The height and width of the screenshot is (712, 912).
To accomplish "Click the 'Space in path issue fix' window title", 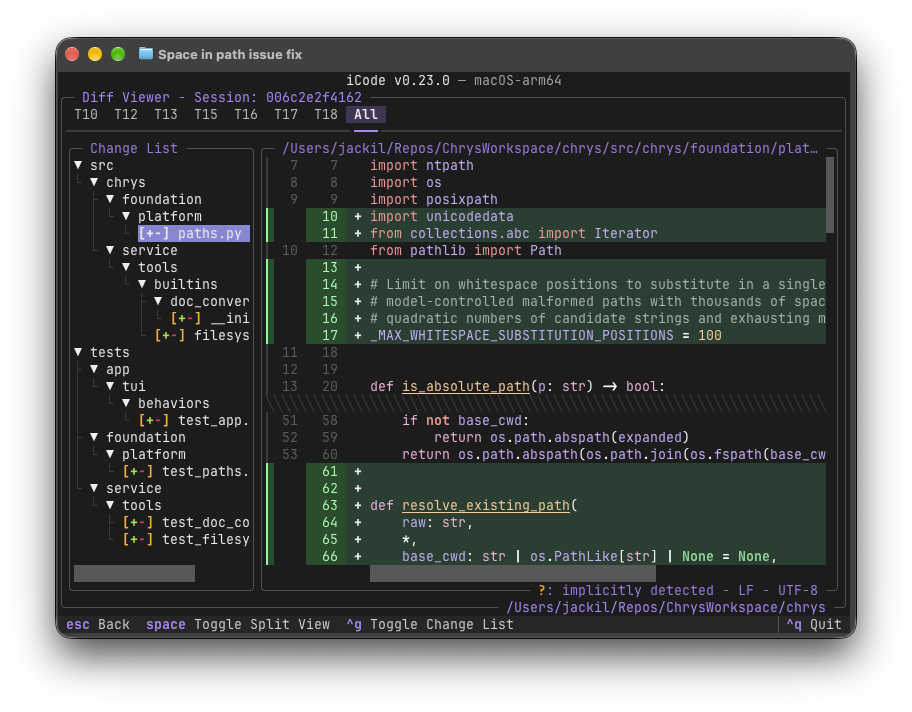I will tap(230, 54).
